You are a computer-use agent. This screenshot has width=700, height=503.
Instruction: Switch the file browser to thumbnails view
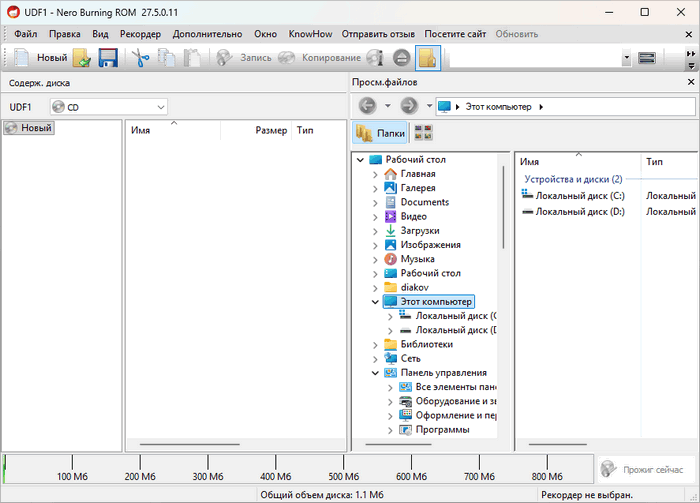[423, 133]
